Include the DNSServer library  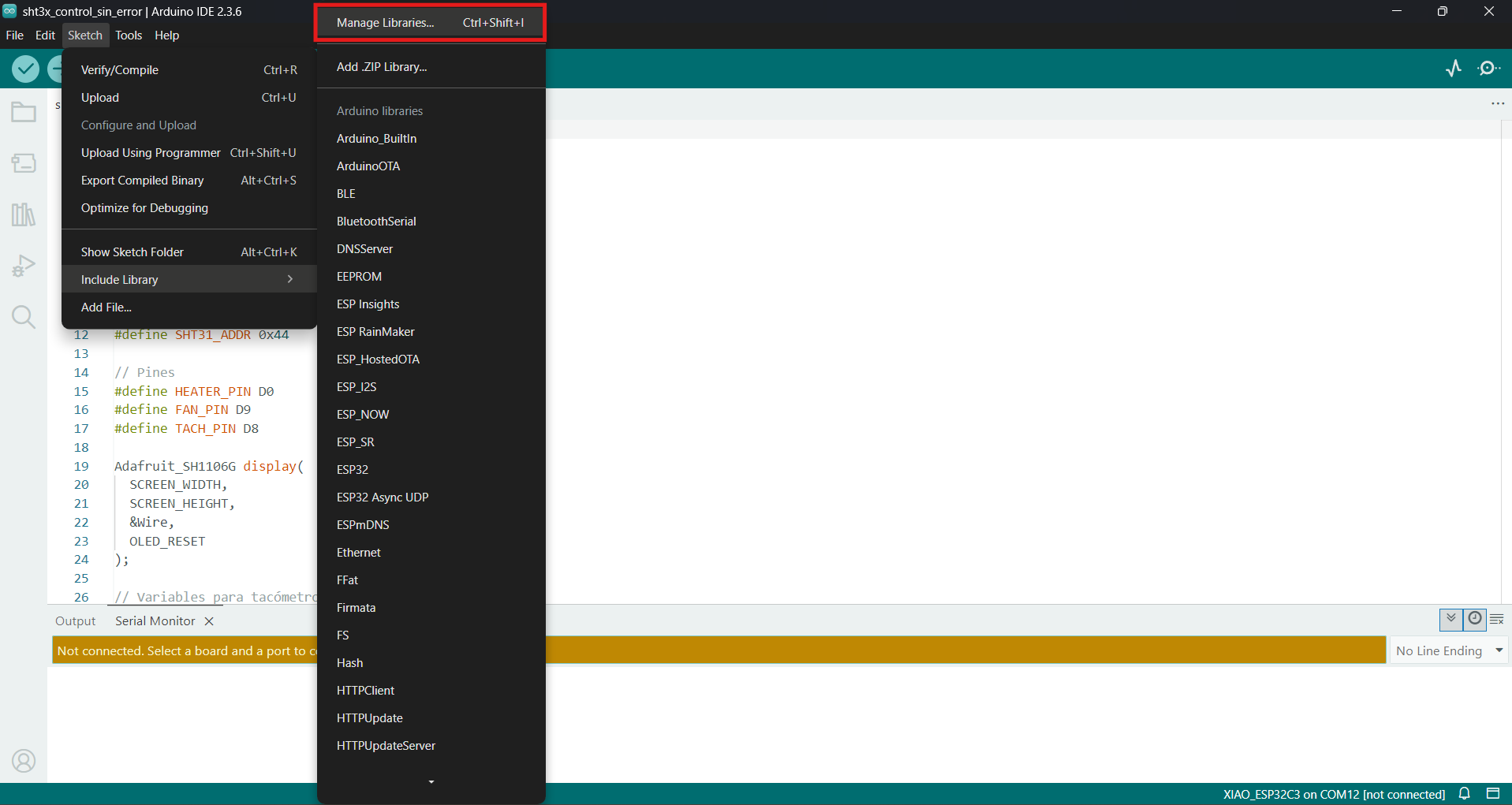tap(431, 249)
